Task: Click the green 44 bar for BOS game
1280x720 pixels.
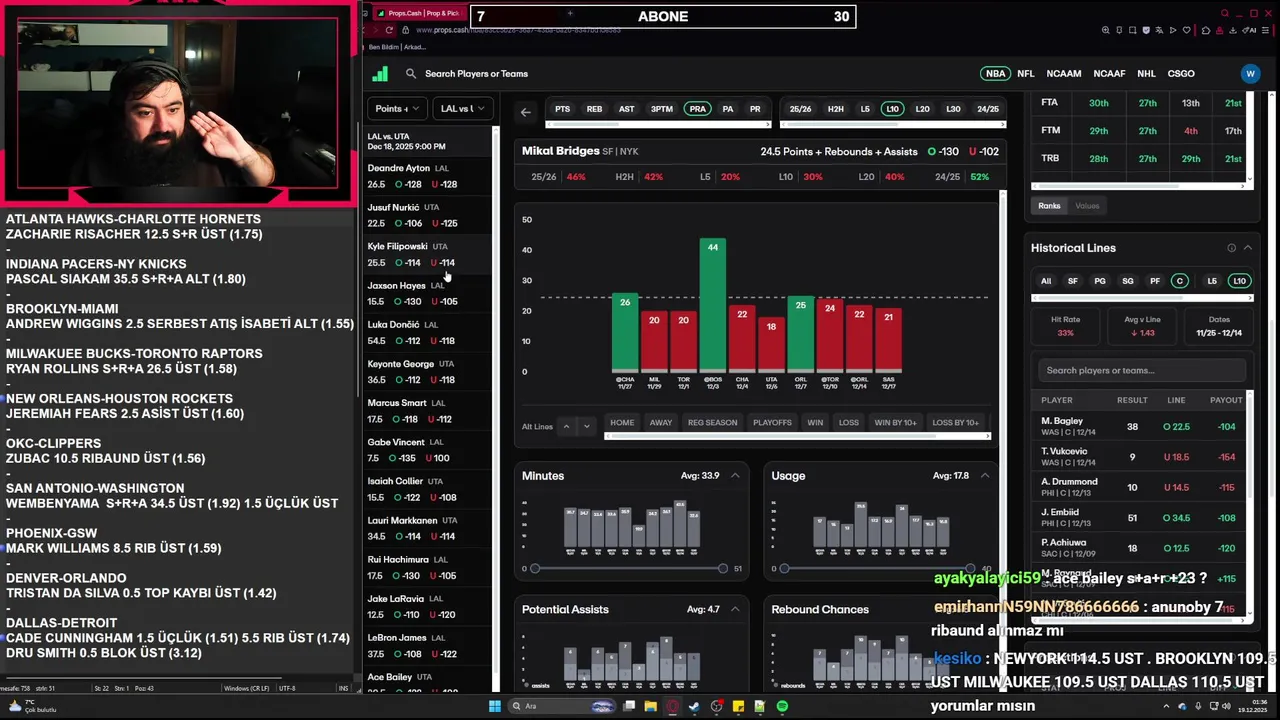Action: [x=713, y=305]
